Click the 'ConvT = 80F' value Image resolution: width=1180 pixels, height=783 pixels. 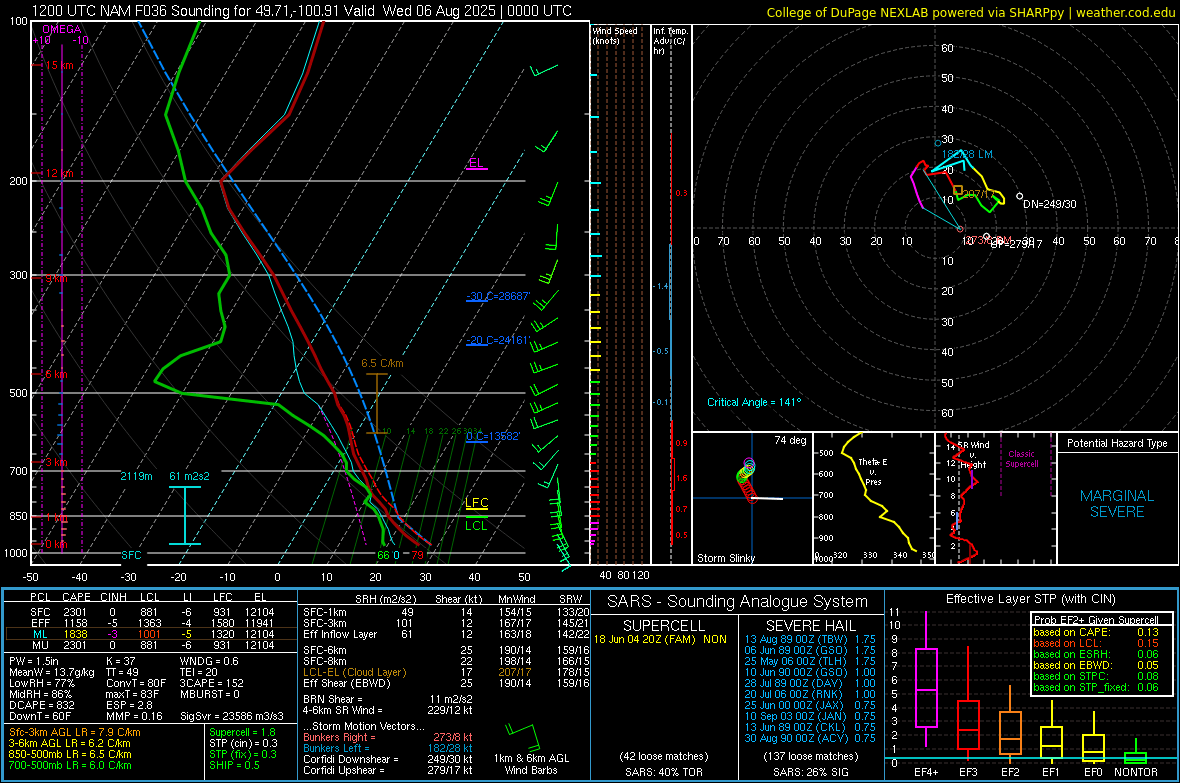point(136,684)
